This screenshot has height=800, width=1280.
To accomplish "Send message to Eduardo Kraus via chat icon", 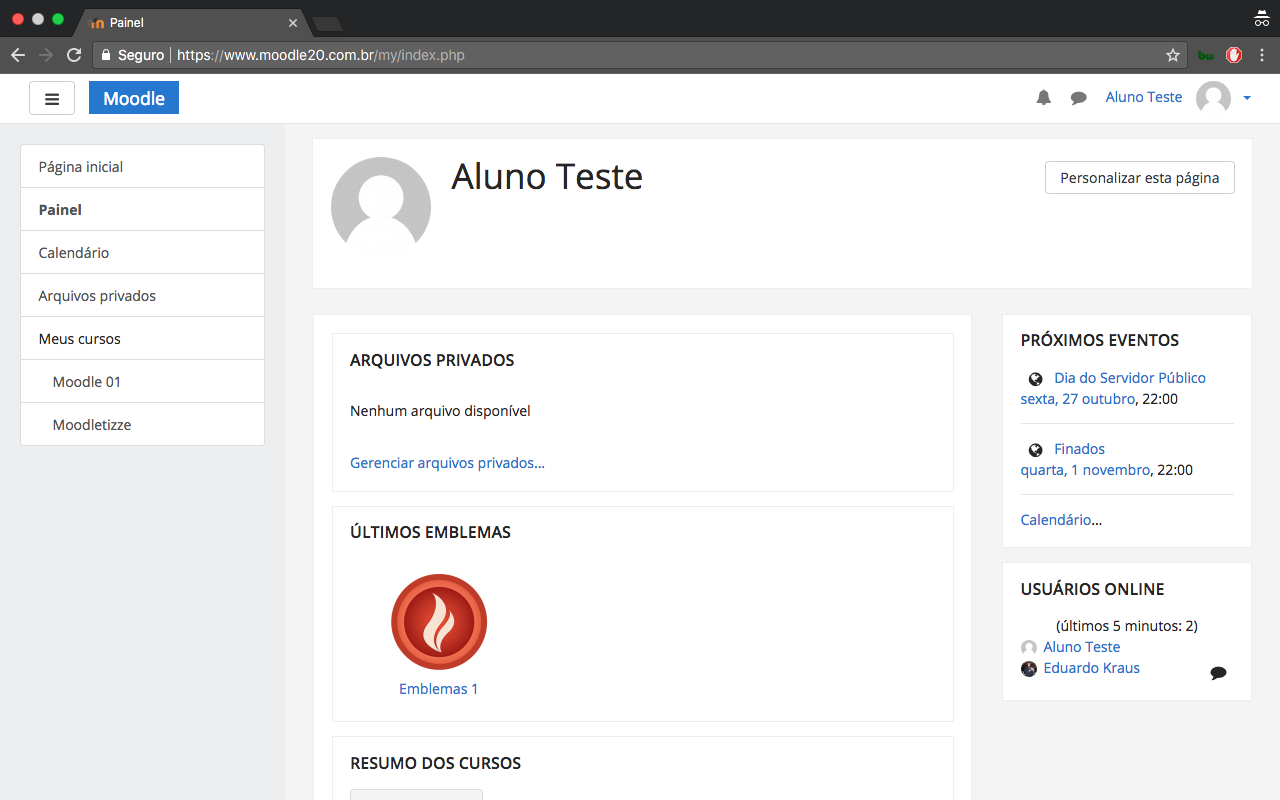I will 1218,673.
